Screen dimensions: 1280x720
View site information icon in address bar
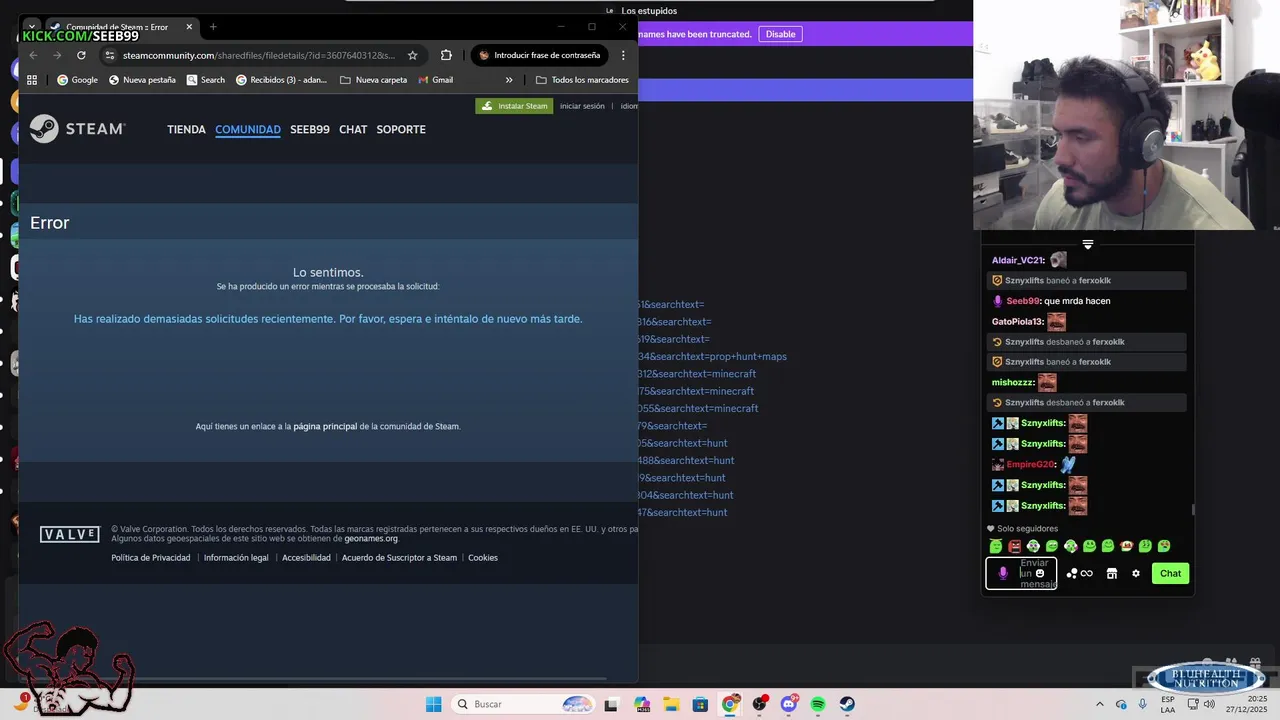[110, 55]
